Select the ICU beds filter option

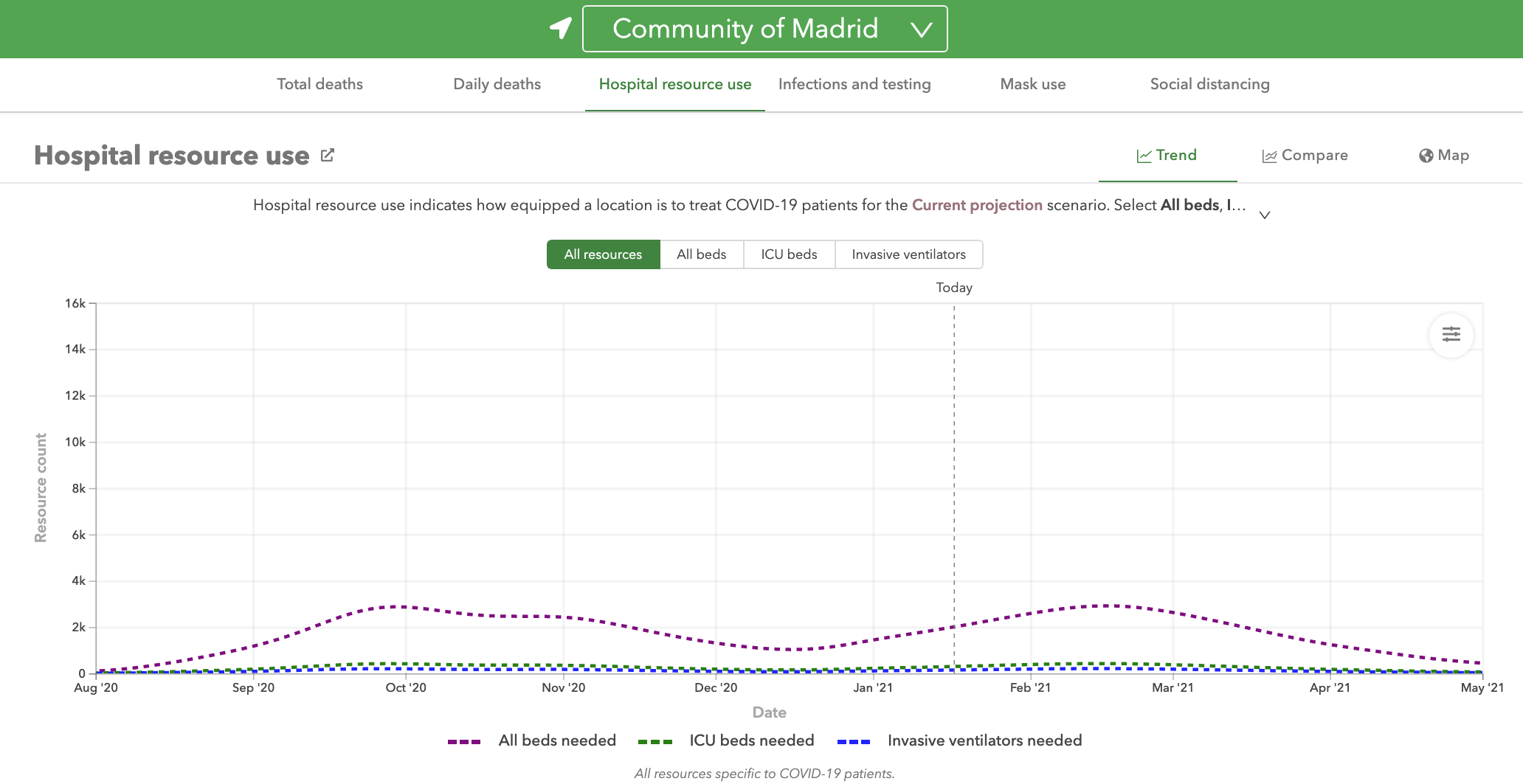click(x=789, y=254)
